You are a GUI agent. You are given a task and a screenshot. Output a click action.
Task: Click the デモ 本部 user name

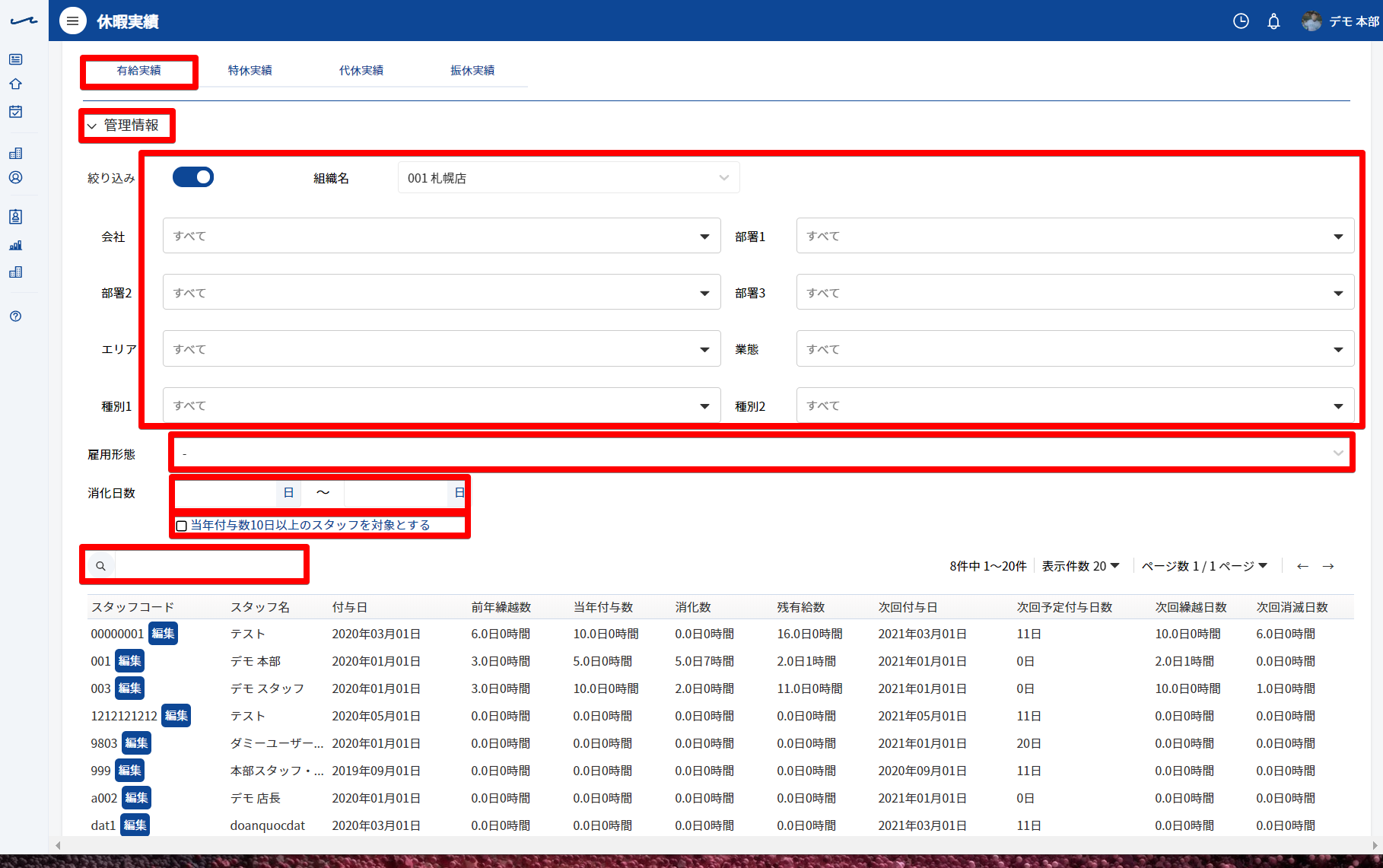(1354, 21)
